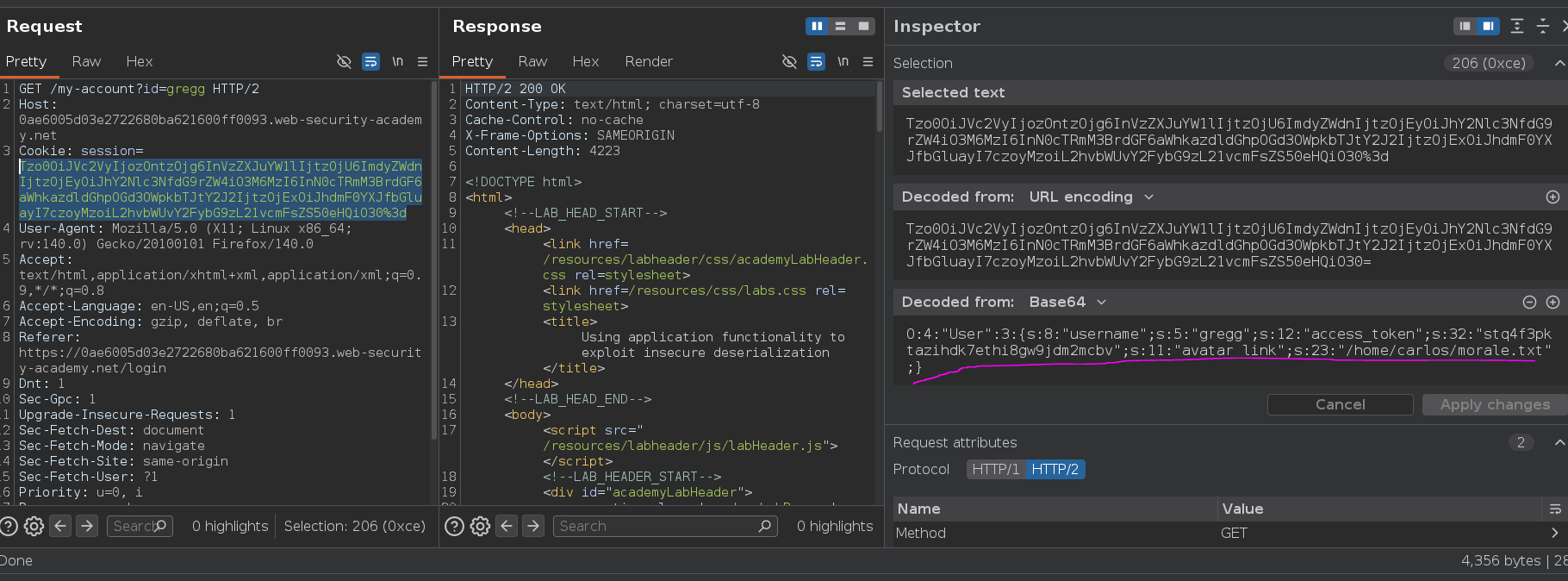Image resolution: width=1568 pixels, height=581 pixels.
Task: Expand all Inspector sections icon
Action: pyautogui.click(x=1517, y=26)
